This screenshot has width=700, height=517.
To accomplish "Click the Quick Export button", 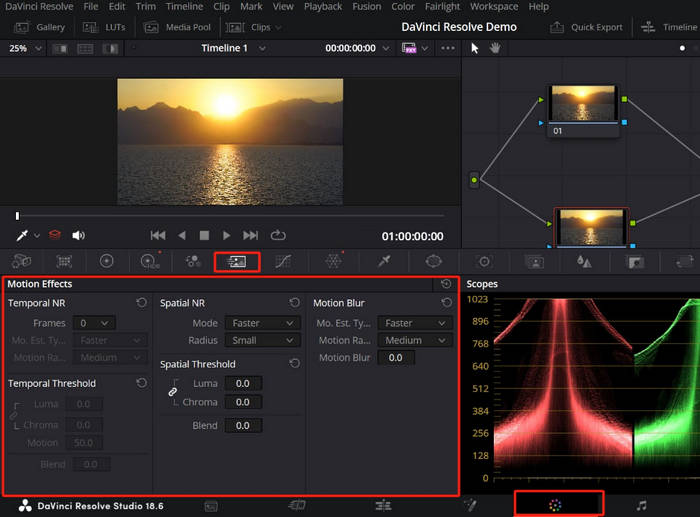I will tap(590, 27).
